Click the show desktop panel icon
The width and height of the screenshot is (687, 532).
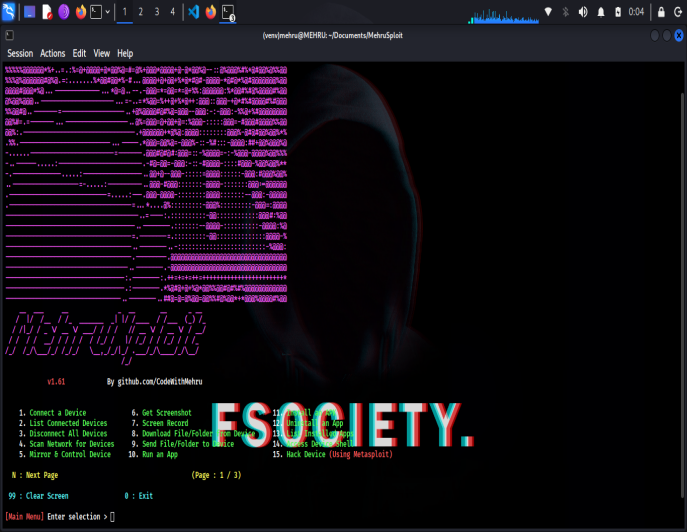click(30, 12)
